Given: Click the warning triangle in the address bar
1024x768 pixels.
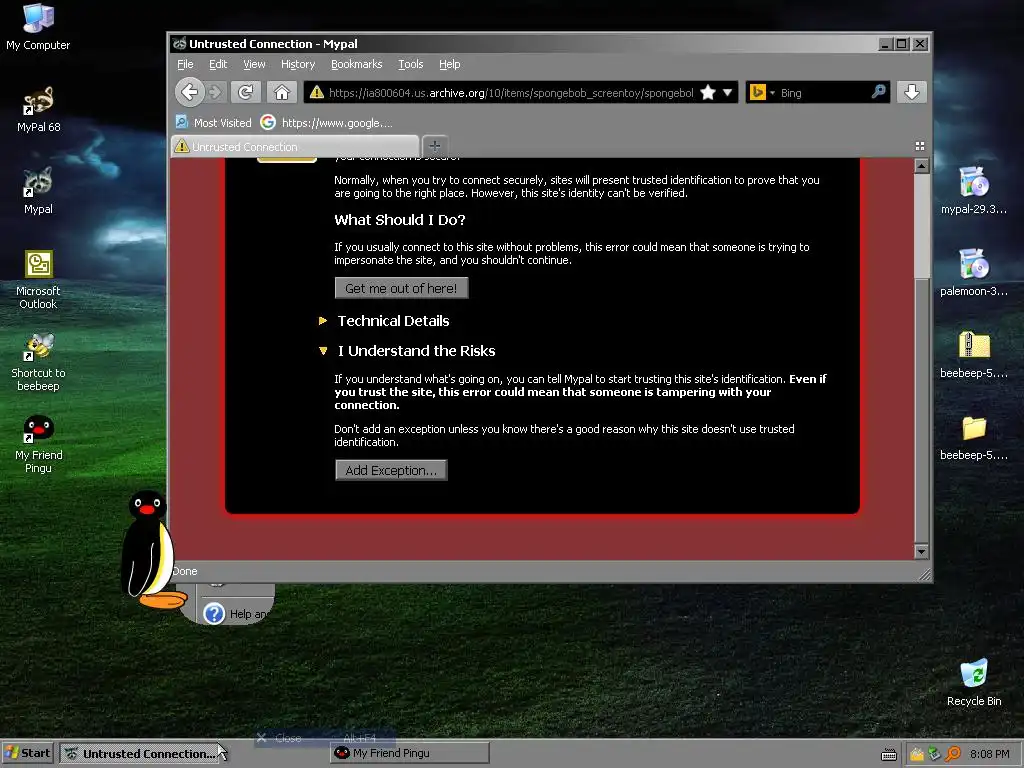Looking at the screenshot, I should click(x=317, y=92).
